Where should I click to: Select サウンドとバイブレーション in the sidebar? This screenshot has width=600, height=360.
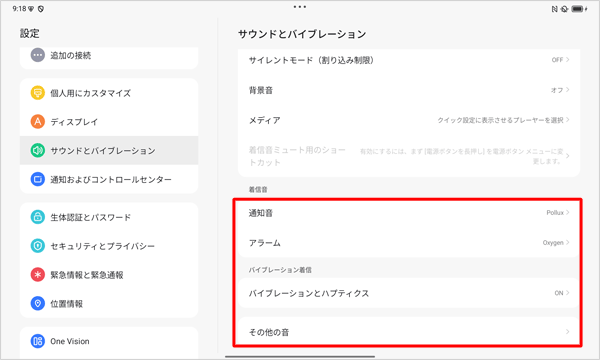click(x=109, y=150)
